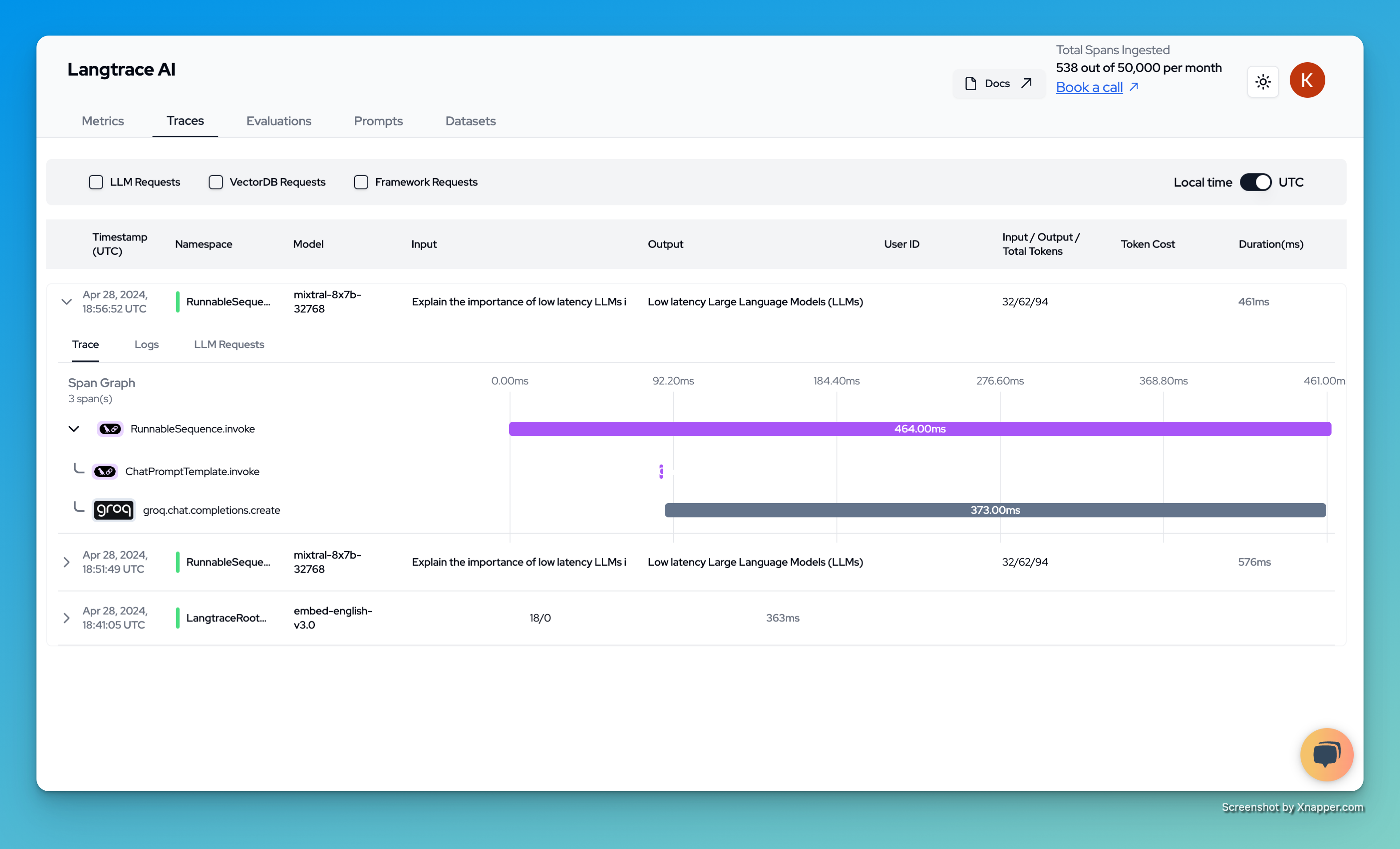
Task: Follow the Book a call link
Action: click(1089, 87)
